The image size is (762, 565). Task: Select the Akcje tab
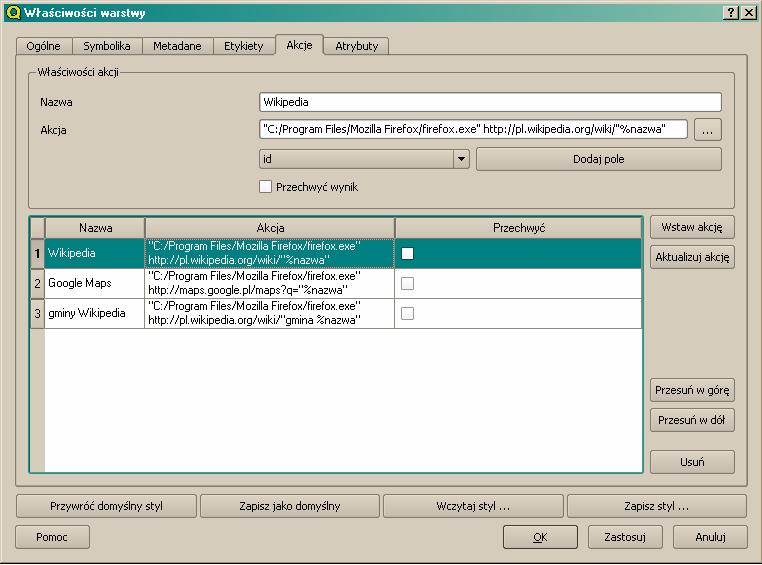click(299, 45)
